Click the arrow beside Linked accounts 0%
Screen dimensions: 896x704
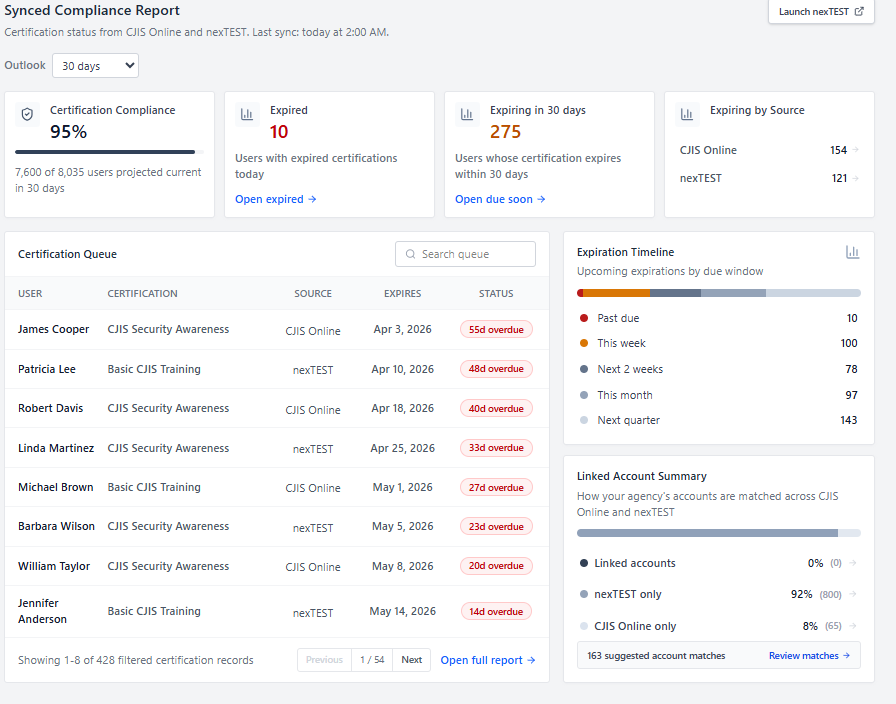click(853, 563)
